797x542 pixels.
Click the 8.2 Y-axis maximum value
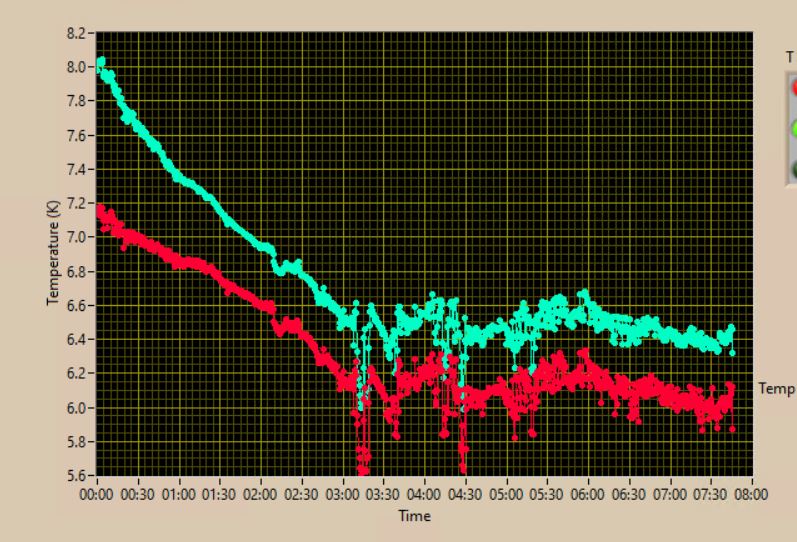[76, 34]
